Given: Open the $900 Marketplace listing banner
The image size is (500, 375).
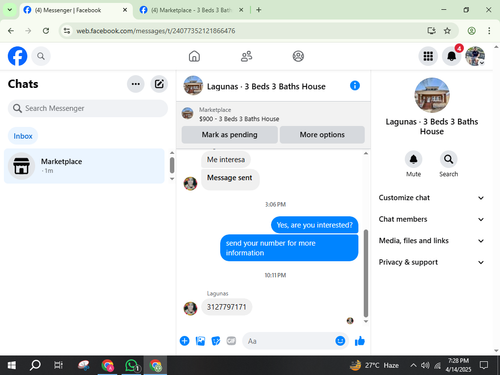Looking at the screenshot, I should pos(273,114).
